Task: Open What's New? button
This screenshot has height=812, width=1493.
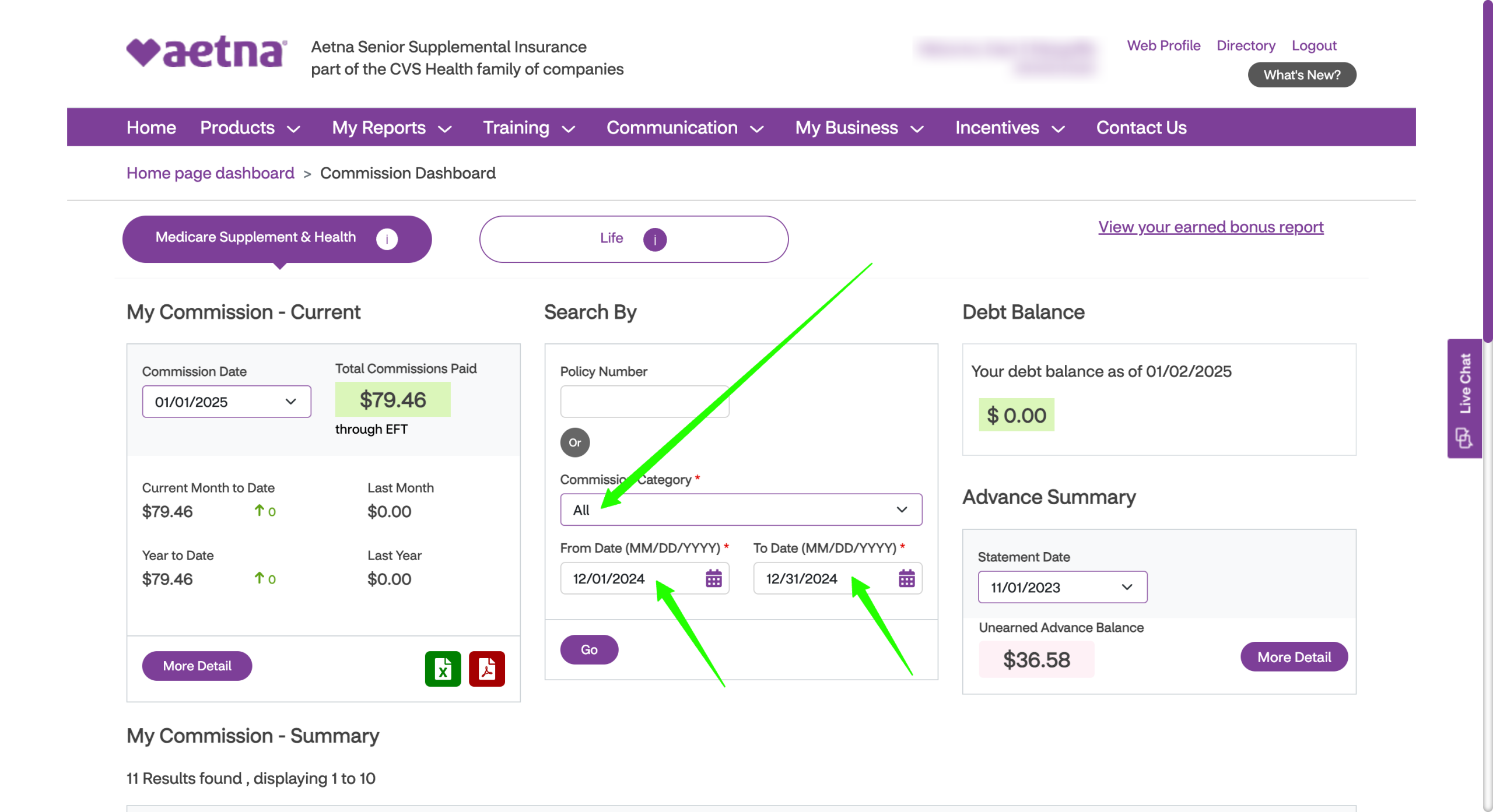Action: click(1302, 75)
